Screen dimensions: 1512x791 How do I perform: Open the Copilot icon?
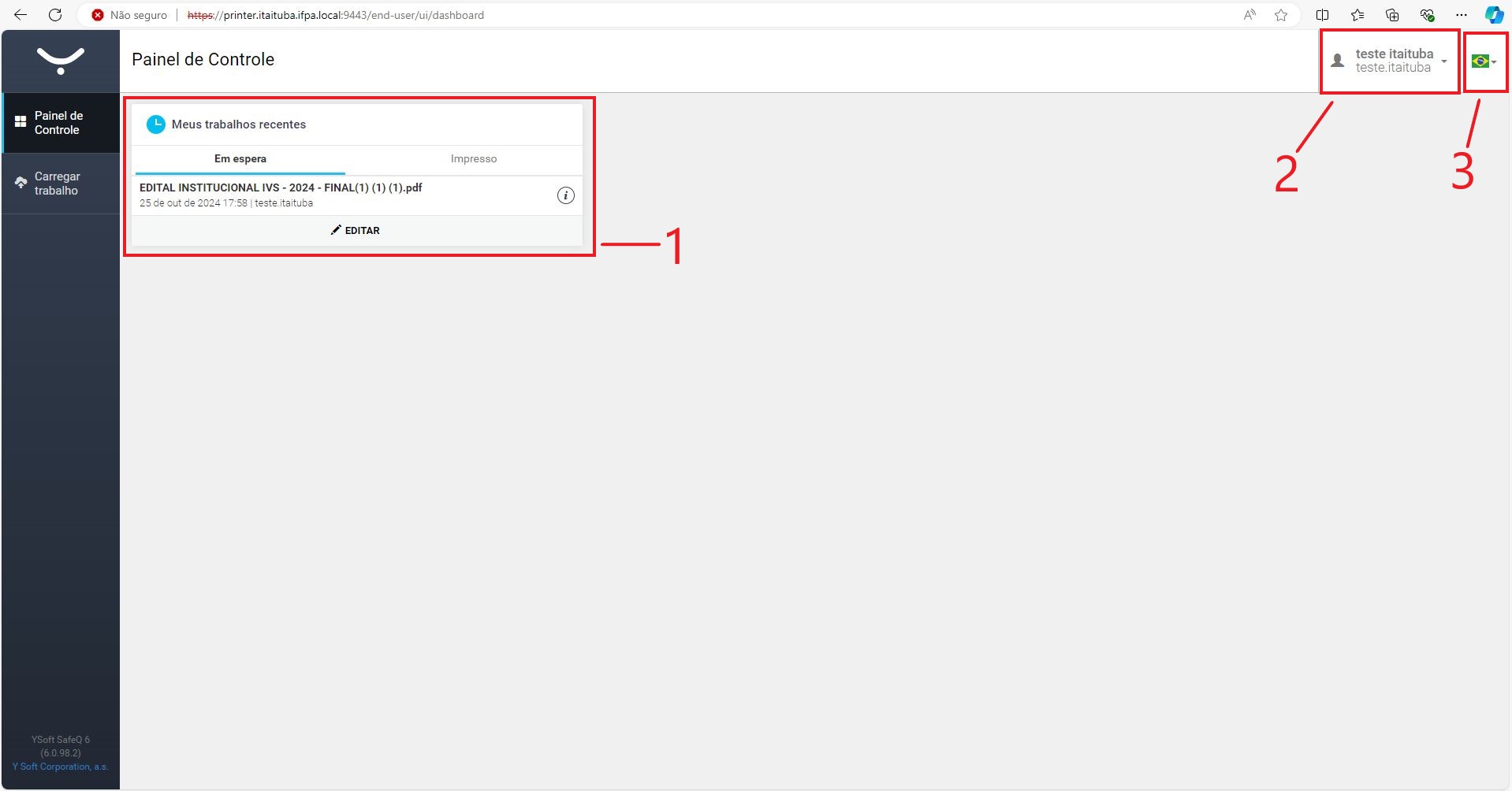1495,15
